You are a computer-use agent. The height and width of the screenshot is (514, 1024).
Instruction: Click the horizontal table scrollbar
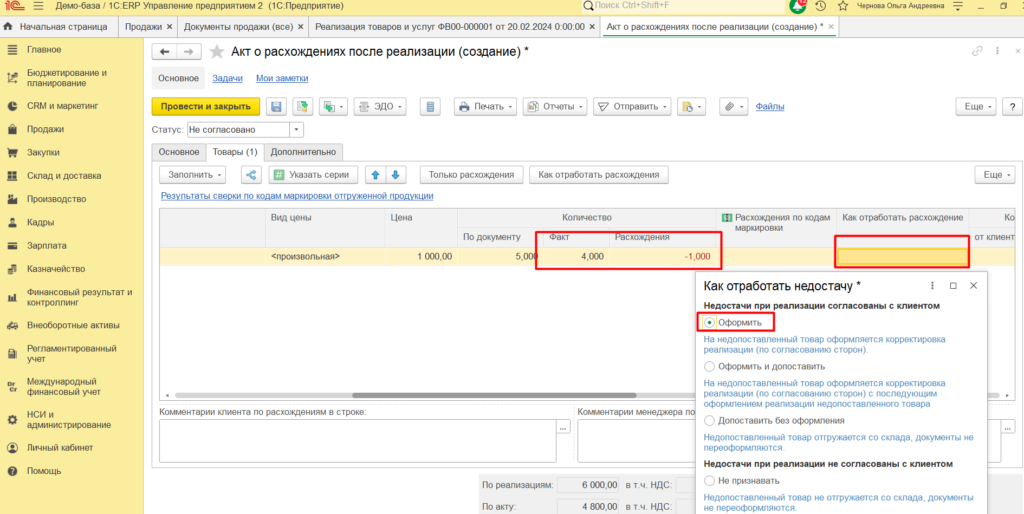tap(494, 395)
